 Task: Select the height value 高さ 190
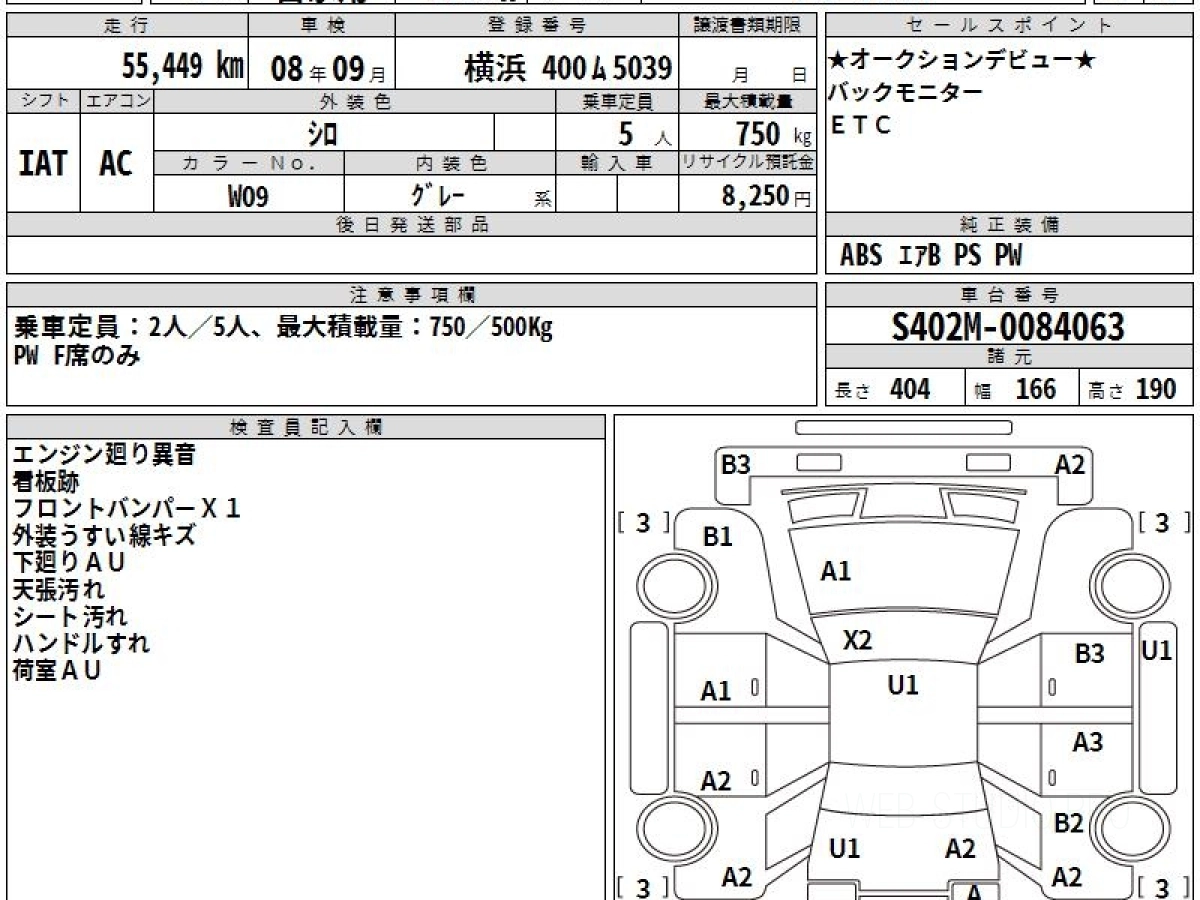1133,389
